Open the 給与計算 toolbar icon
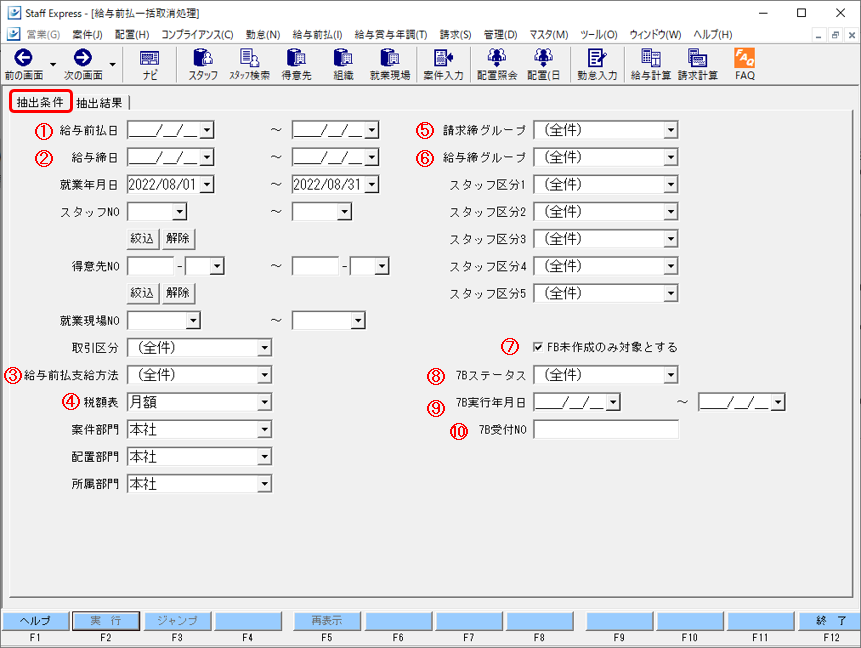Screen dimensions: 861x648 click(651, 65)
